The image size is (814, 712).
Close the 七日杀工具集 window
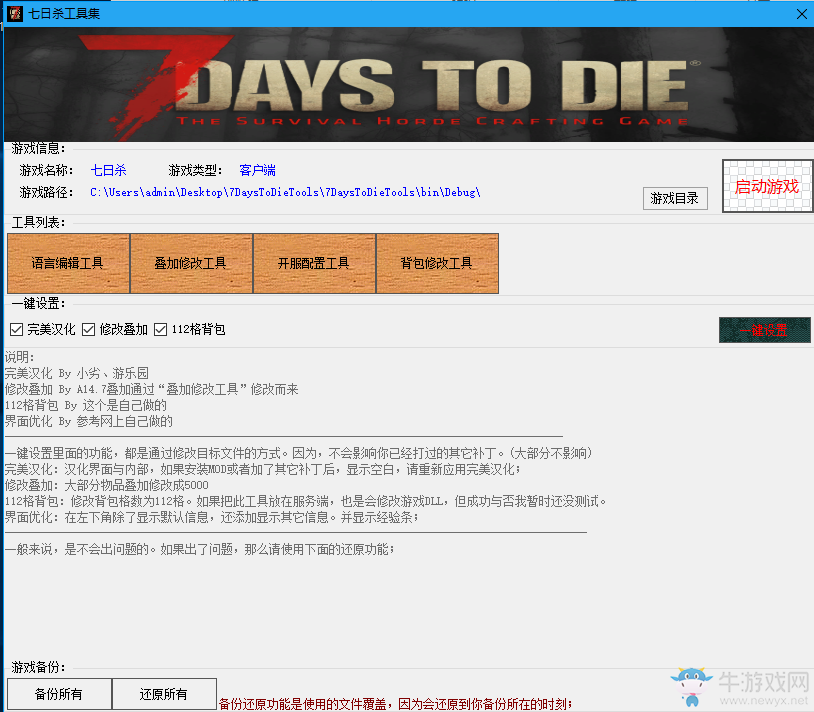[x=802, y=14]
